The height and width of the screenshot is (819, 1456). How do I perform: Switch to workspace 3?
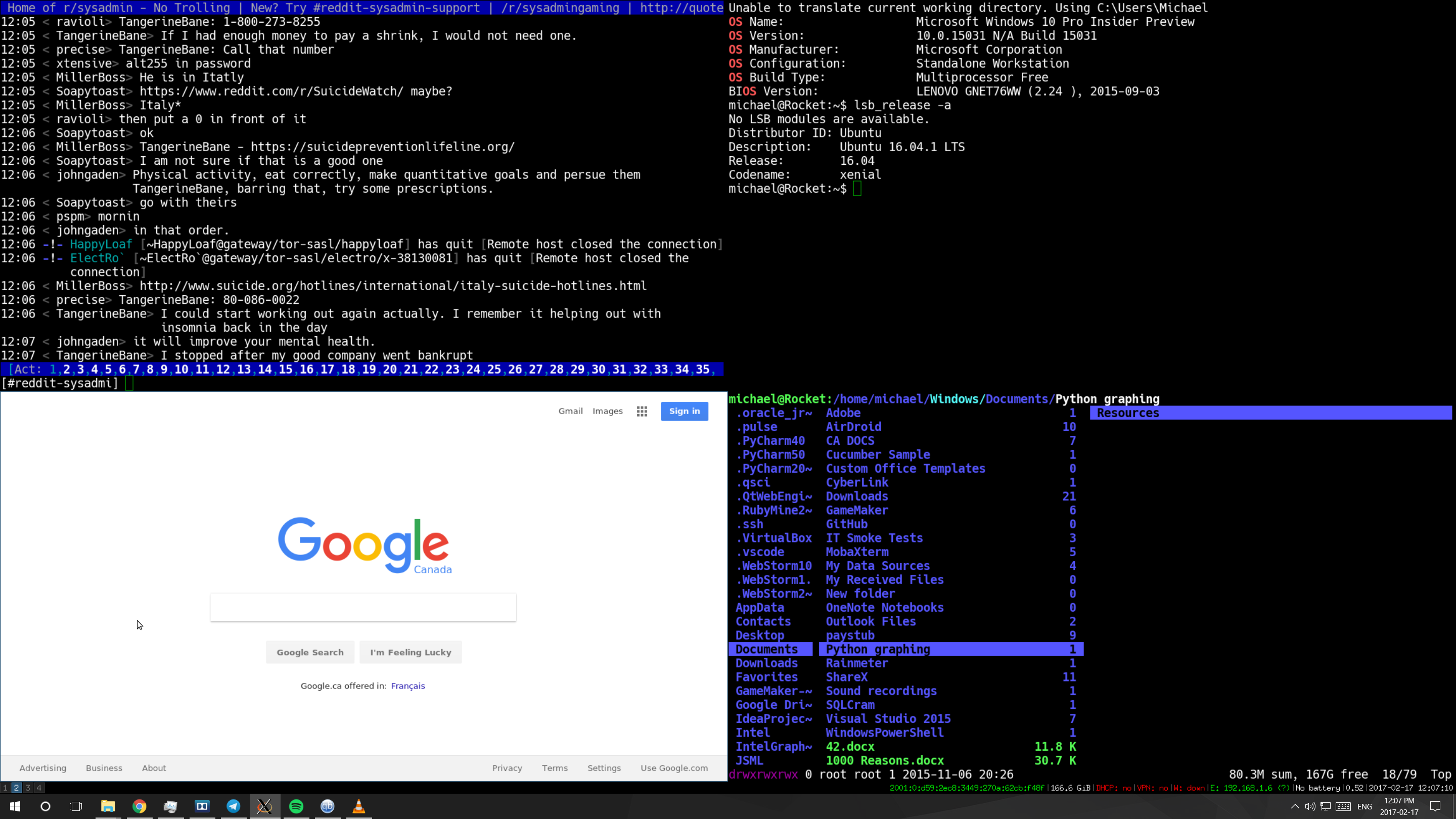click(28, 787)
